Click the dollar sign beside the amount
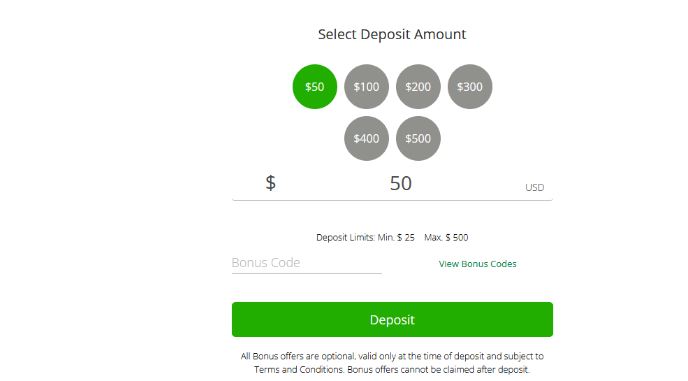688x381 pixels. pos(271,183)
